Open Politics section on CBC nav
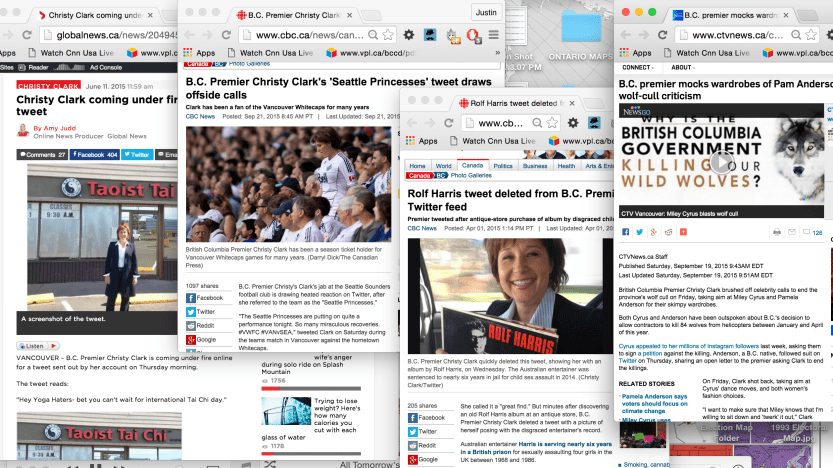 pyautogui.click(x=503, y=166)
